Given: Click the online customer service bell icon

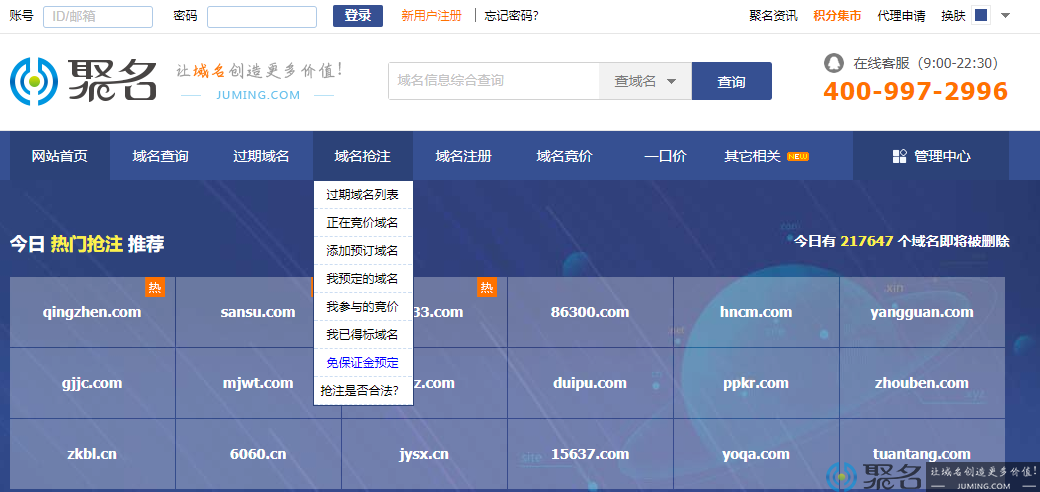Looking at the screenshot, I should 834,63.
